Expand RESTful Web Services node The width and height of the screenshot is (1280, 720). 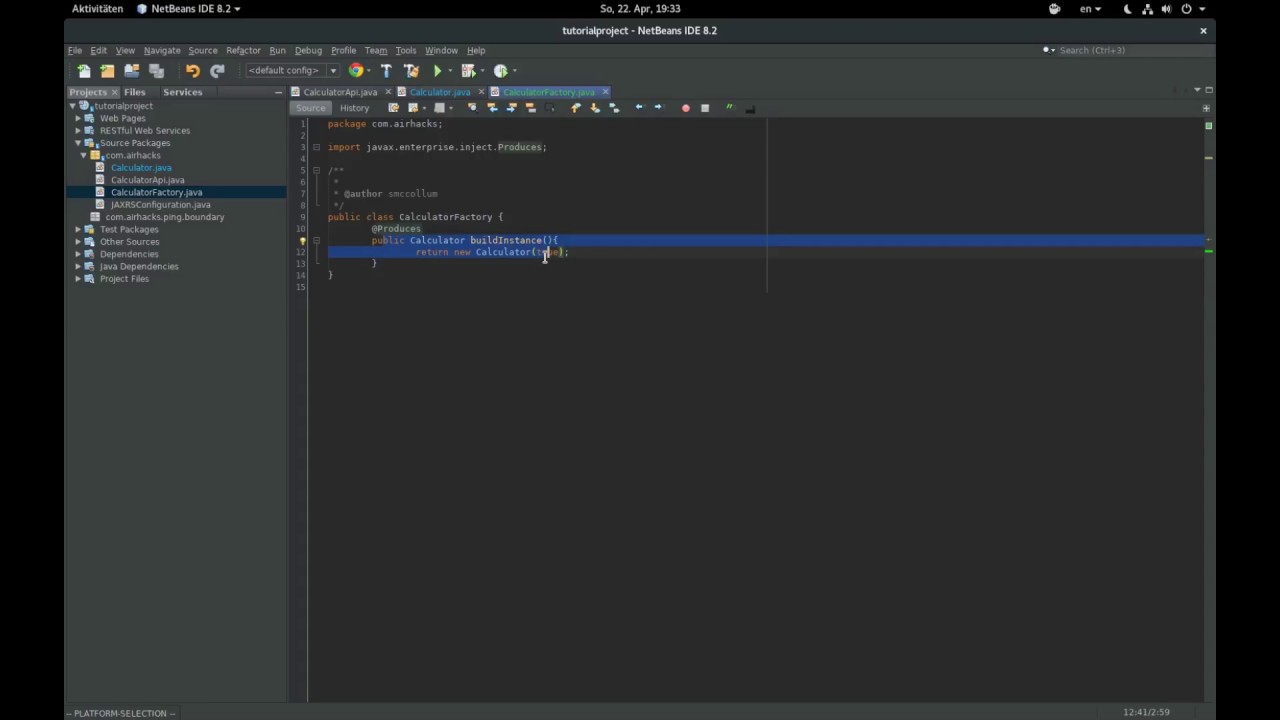tap(78, 131)
